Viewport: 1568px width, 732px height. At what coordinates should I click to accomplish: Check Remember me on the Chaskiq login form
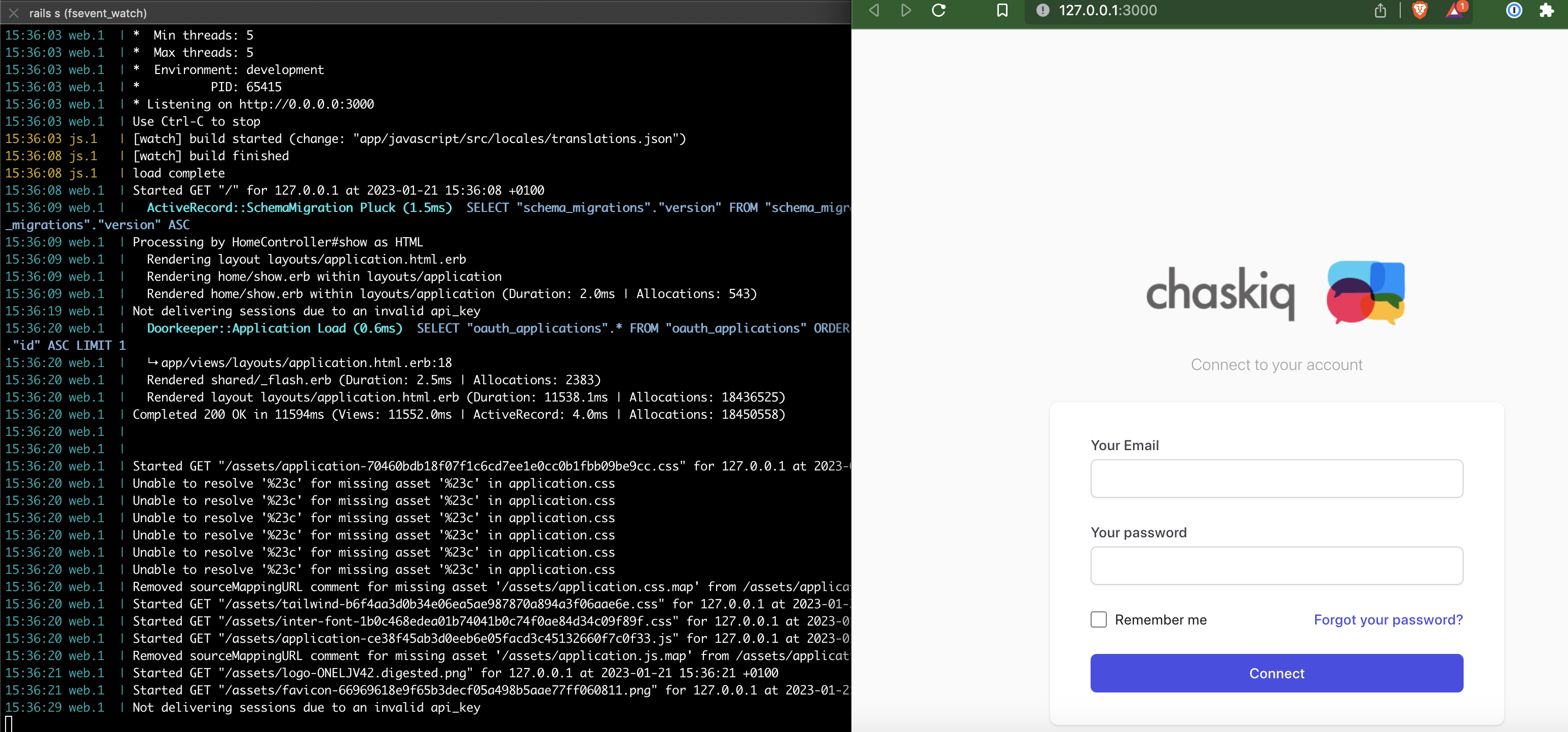1098,619
